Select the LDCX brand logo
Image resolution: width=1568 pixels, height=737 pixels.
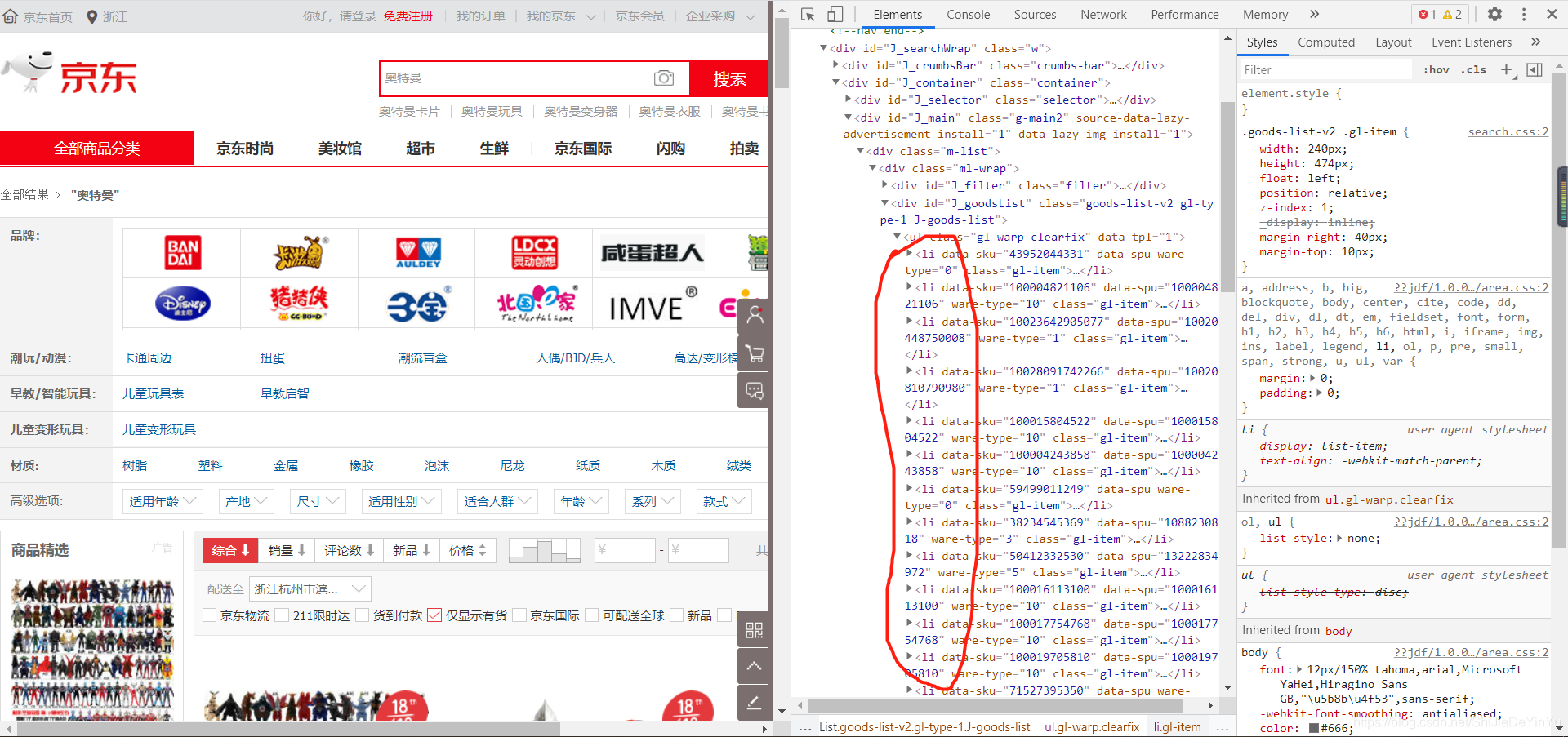click(535, 253)
